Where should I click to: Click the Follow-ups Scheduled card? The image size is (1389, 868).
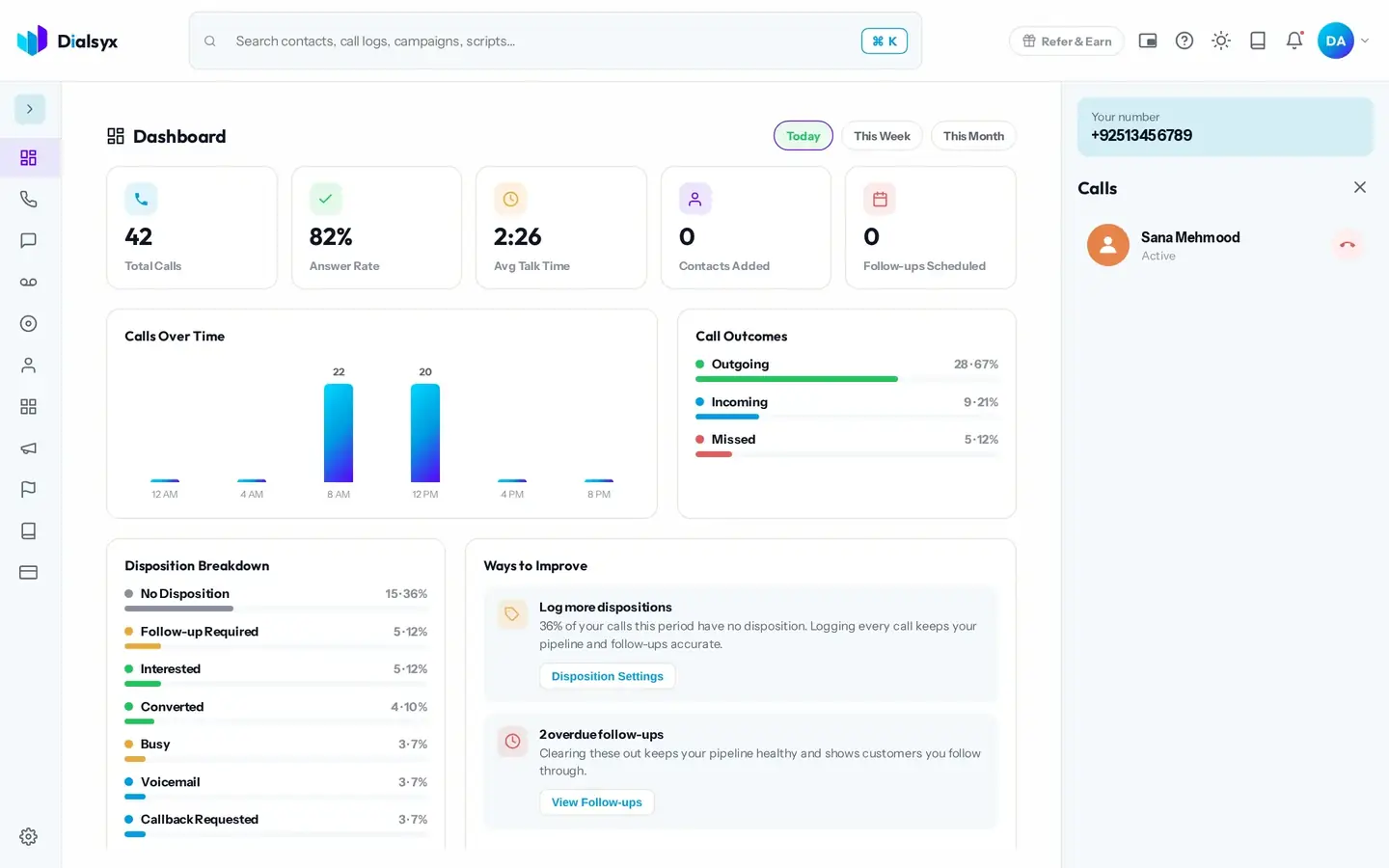(x=931, y=228)
